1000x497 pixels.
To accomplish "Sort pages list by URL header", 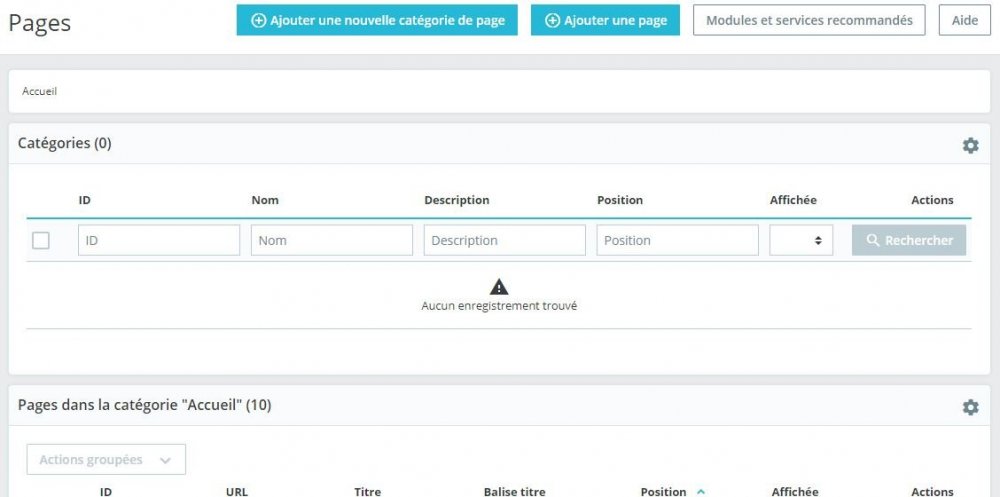I will [x=237, y=491].
